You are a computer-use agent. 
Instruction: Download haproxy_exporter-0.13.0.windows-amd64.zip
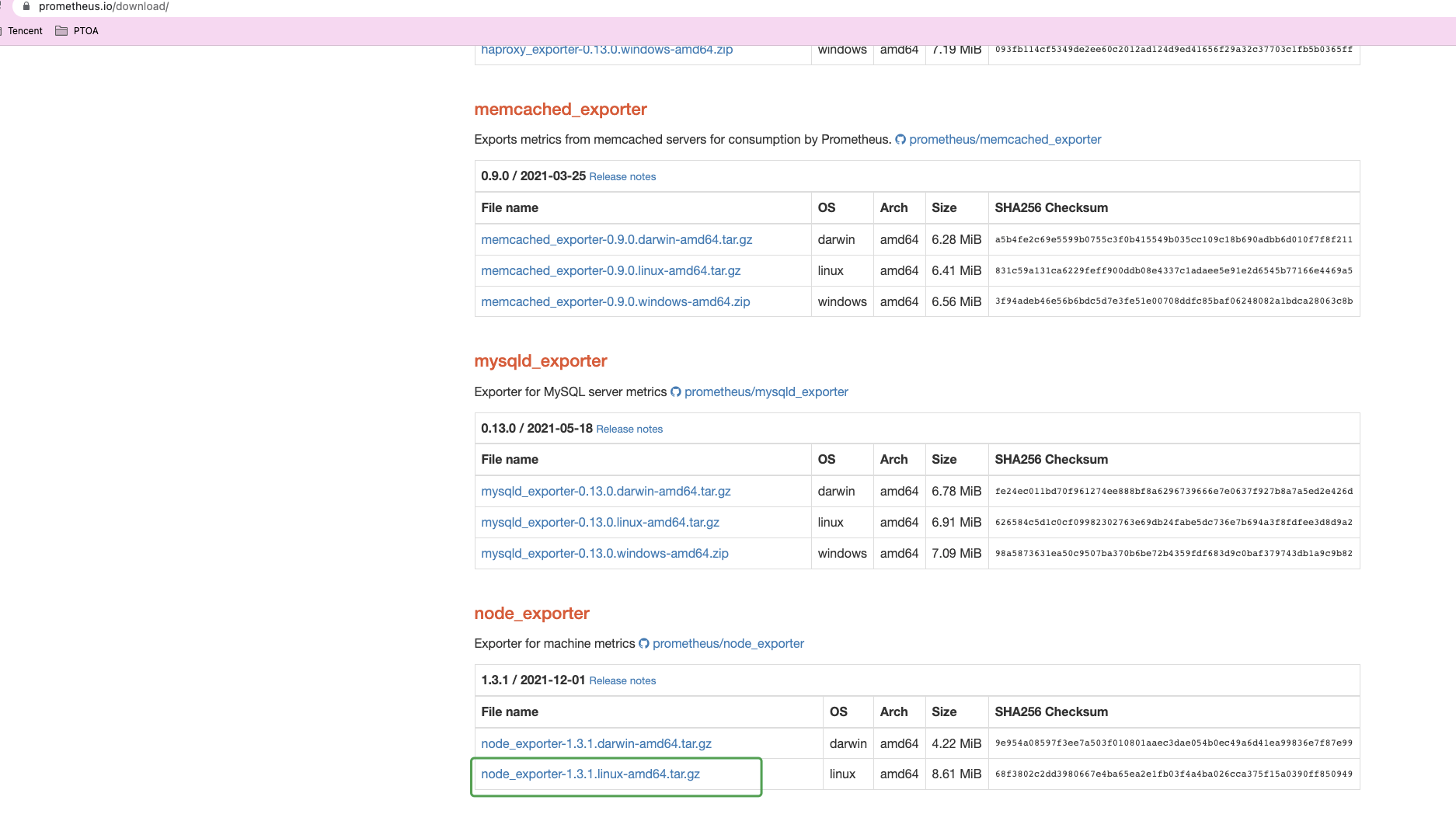[x=607, y=50]
